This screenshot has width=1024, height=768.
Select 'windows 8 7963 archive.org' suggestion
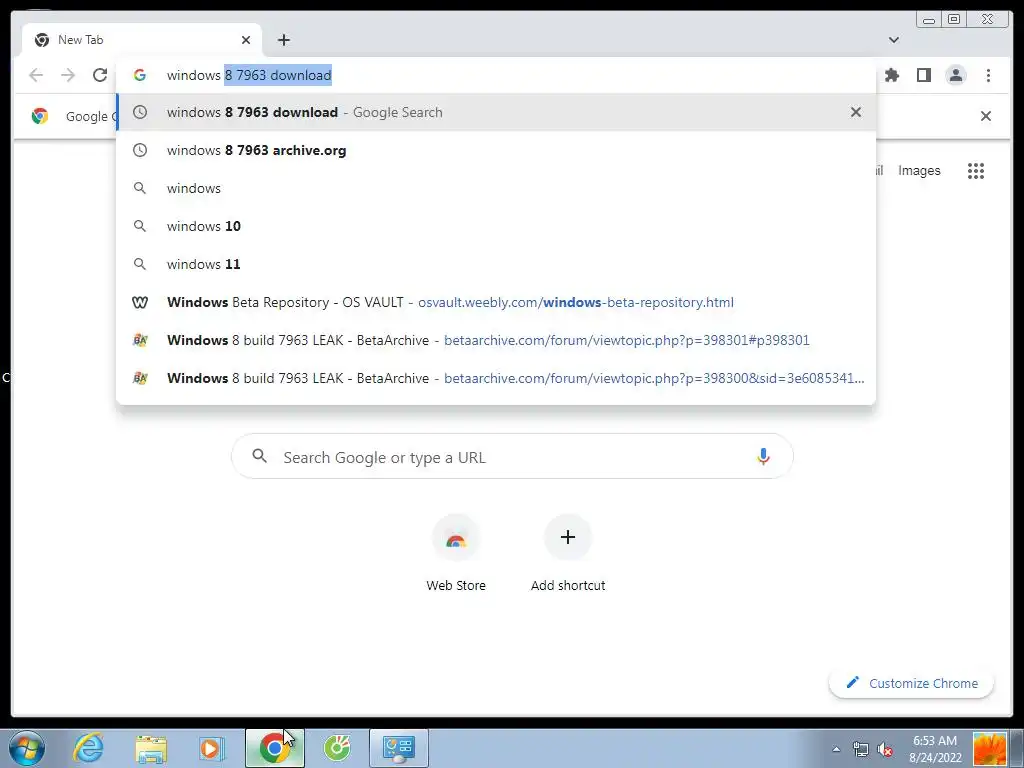pyautogui.click(x=496, y=150)
